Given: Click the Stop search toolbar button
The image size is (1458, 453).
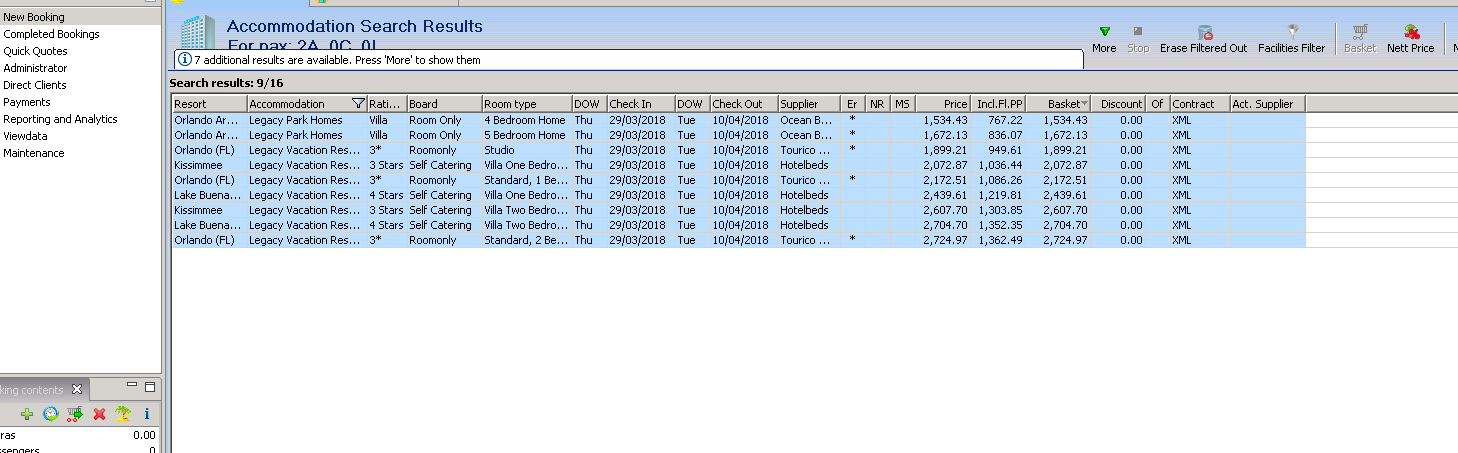Looking at the screenshot, I should click(x=1138, y=39).
